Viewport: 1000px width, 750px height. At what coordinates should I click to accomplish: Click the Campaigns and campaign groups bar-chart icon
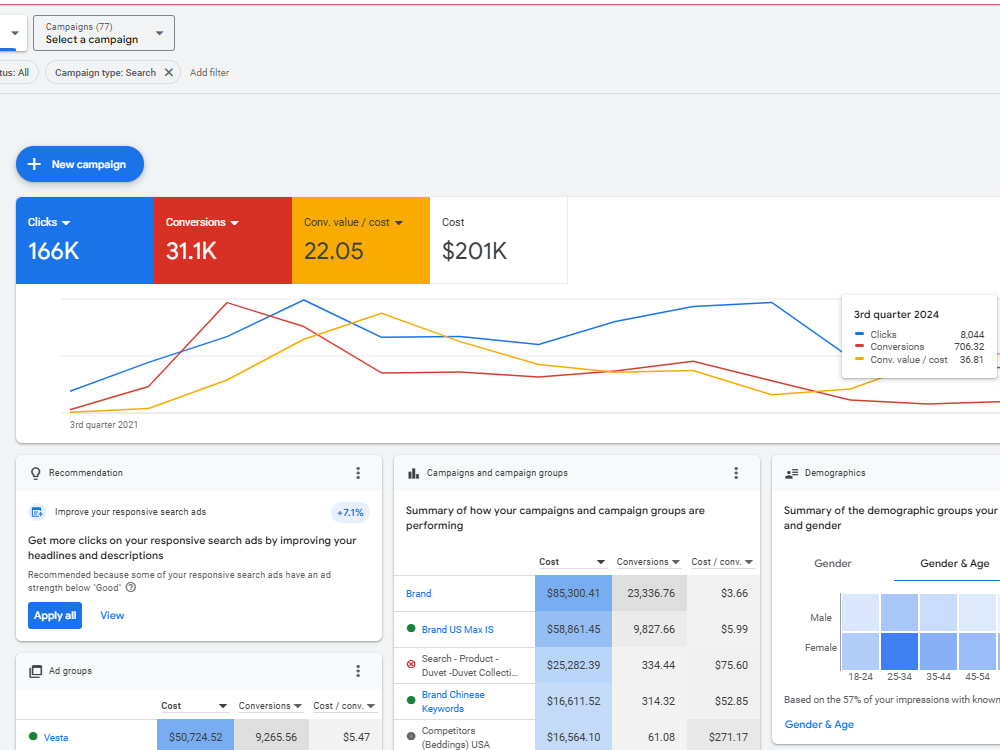pos(413,473)
